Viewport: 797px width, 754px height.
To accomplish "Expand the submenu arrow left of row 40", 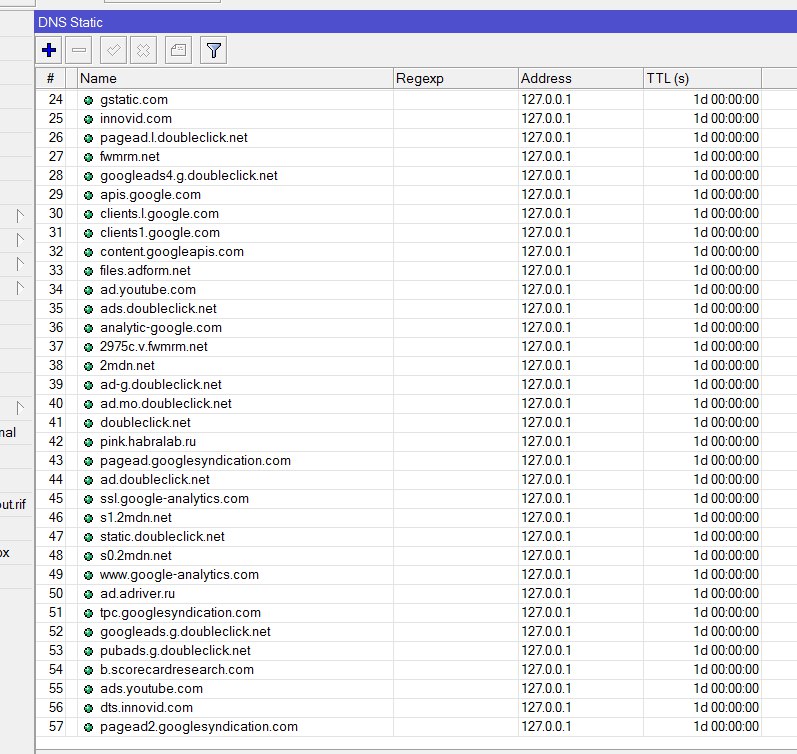I will click(x=20, y=408).
